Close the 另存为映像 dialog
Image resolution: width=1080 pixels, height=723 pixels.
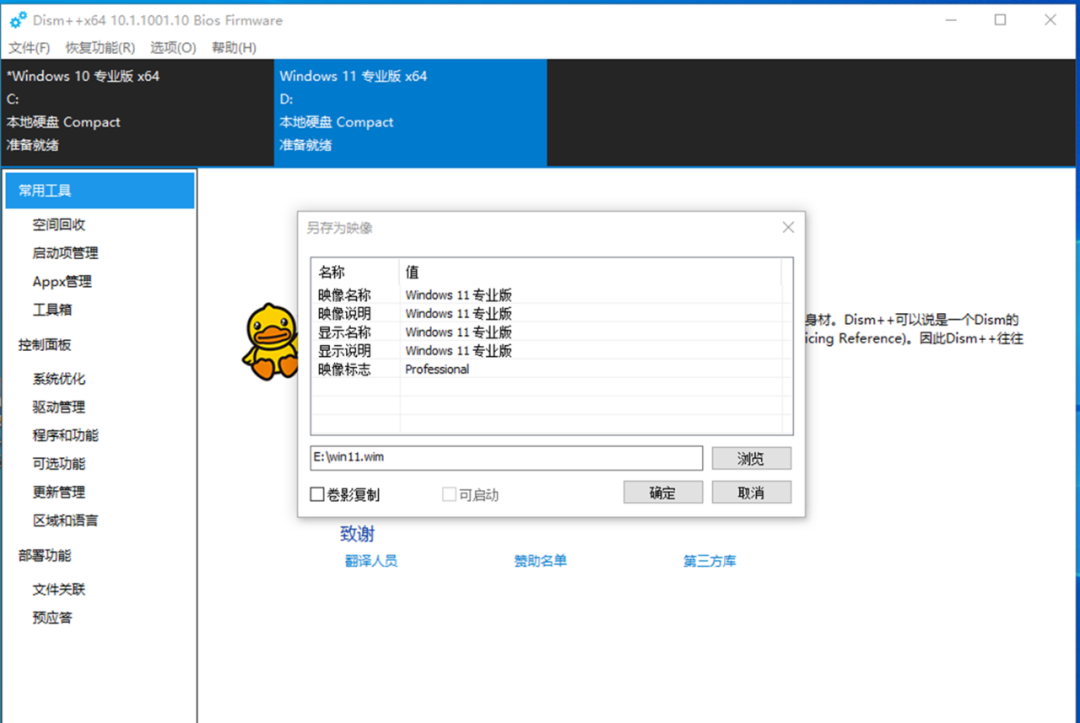[x=788, y=227]
